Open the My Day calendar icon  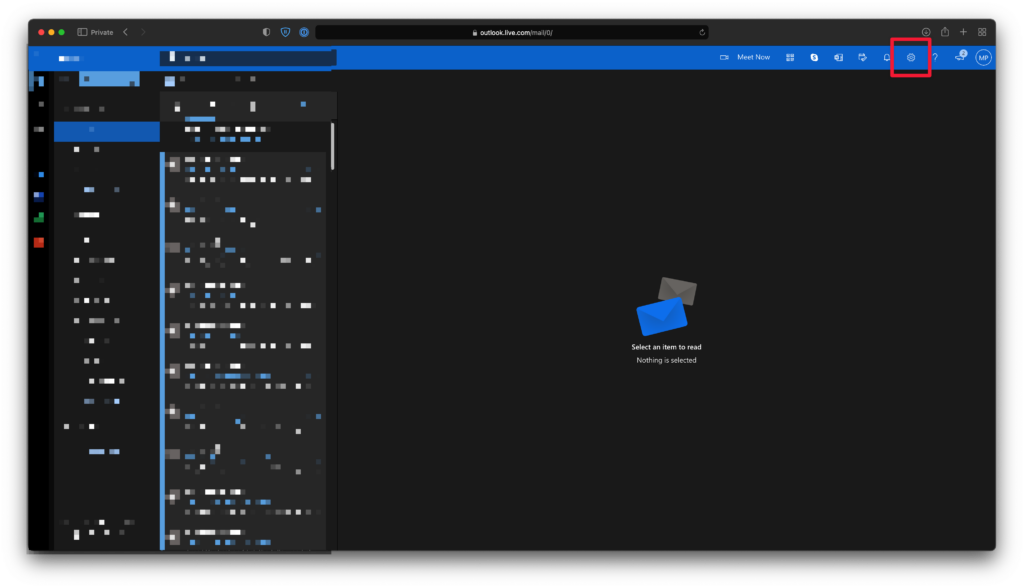pyautogui.click(x=863, y=58)
